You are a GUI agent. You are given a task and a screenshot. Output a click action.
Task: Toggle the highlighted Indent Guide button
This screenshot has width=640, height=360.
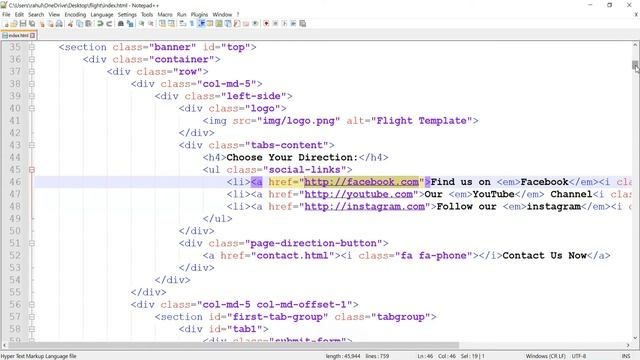click(201, 24)
